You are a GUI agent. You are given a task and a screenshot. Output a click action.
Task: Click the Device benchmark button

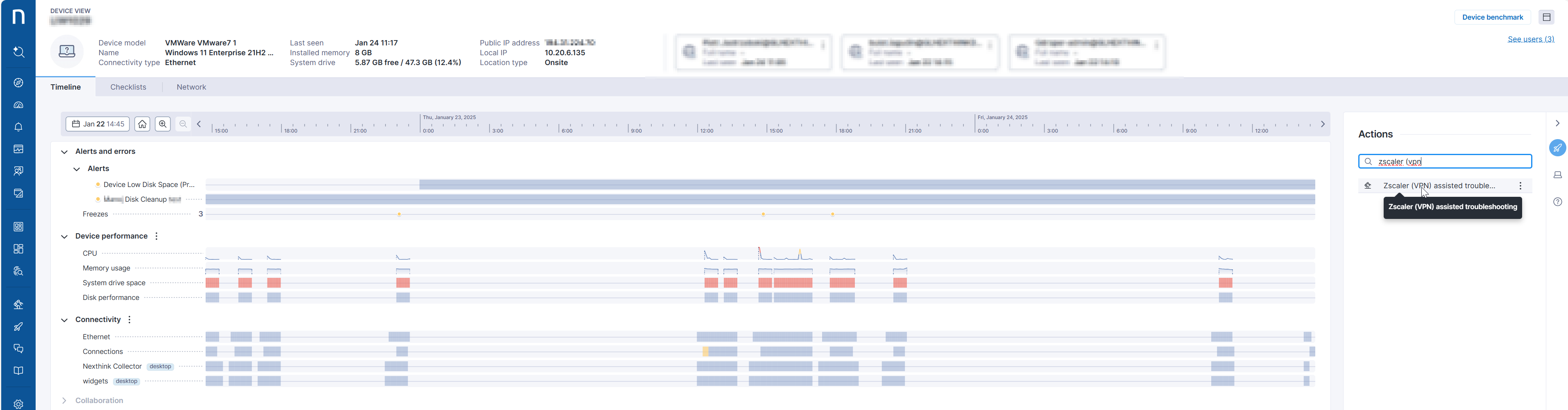(x=1492, y=17)
